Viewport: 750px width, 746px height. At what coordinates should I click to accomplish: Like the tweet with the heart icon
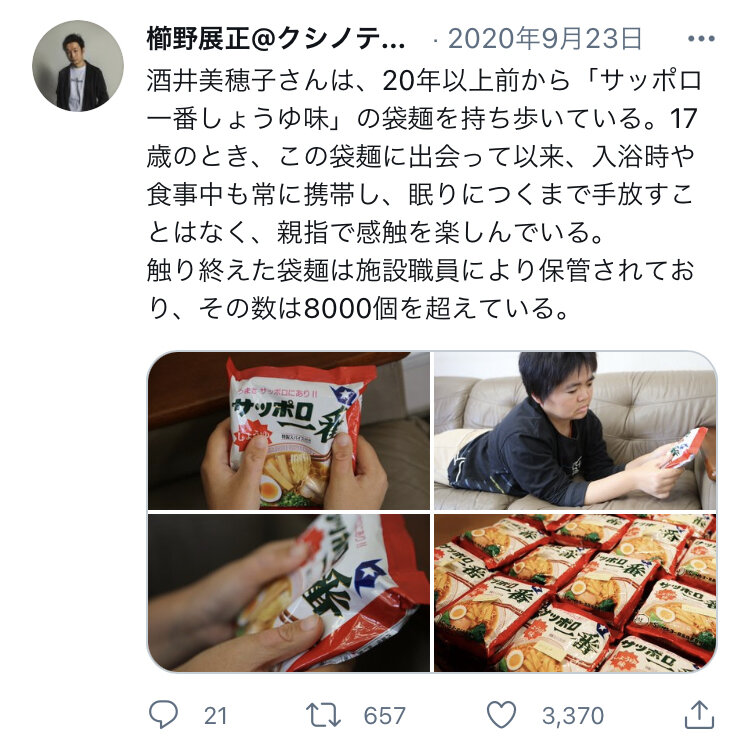pyautogui.click(x=501, y=715)
